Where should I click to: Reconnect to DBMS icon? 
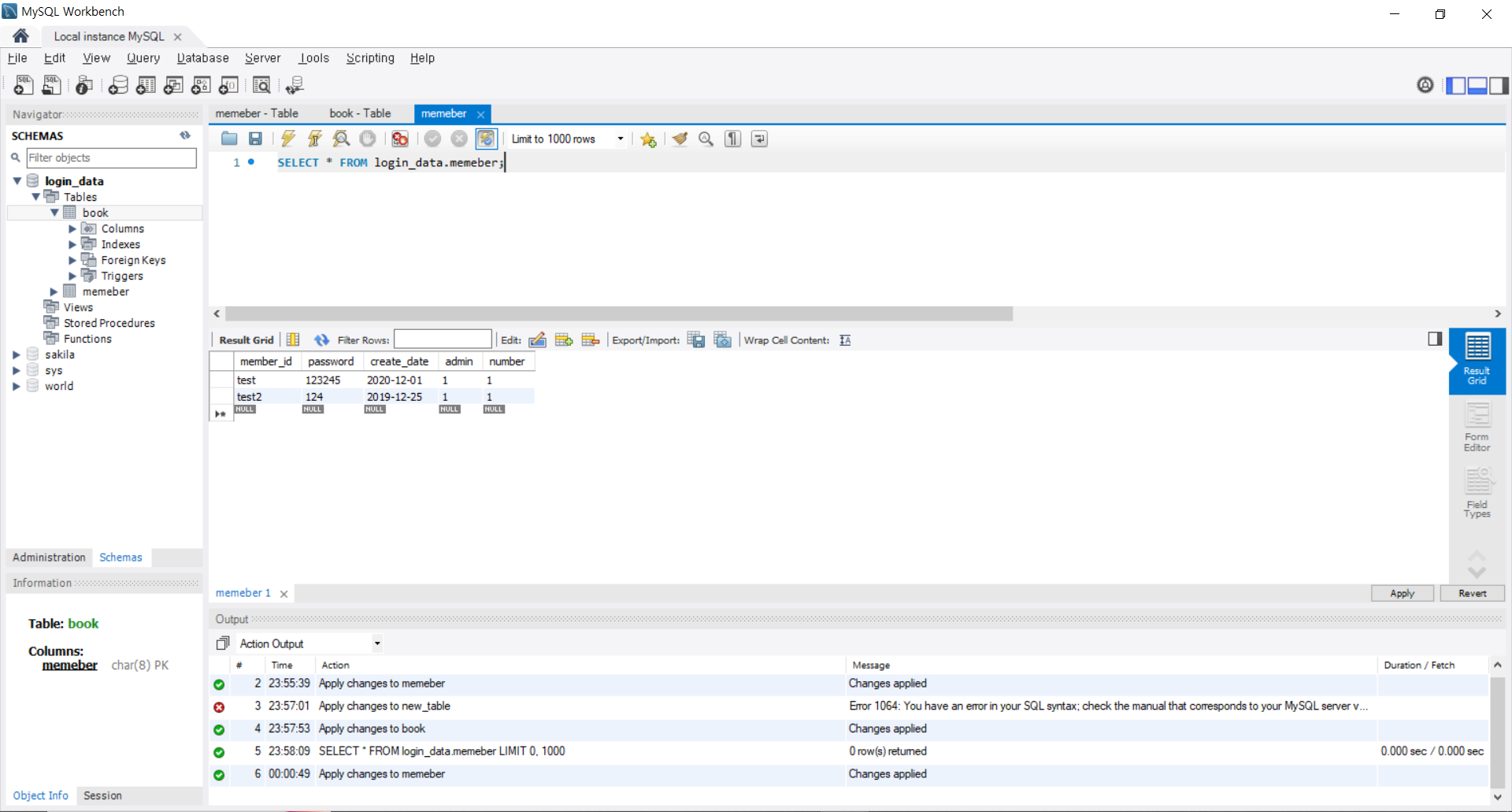point(295,85)
